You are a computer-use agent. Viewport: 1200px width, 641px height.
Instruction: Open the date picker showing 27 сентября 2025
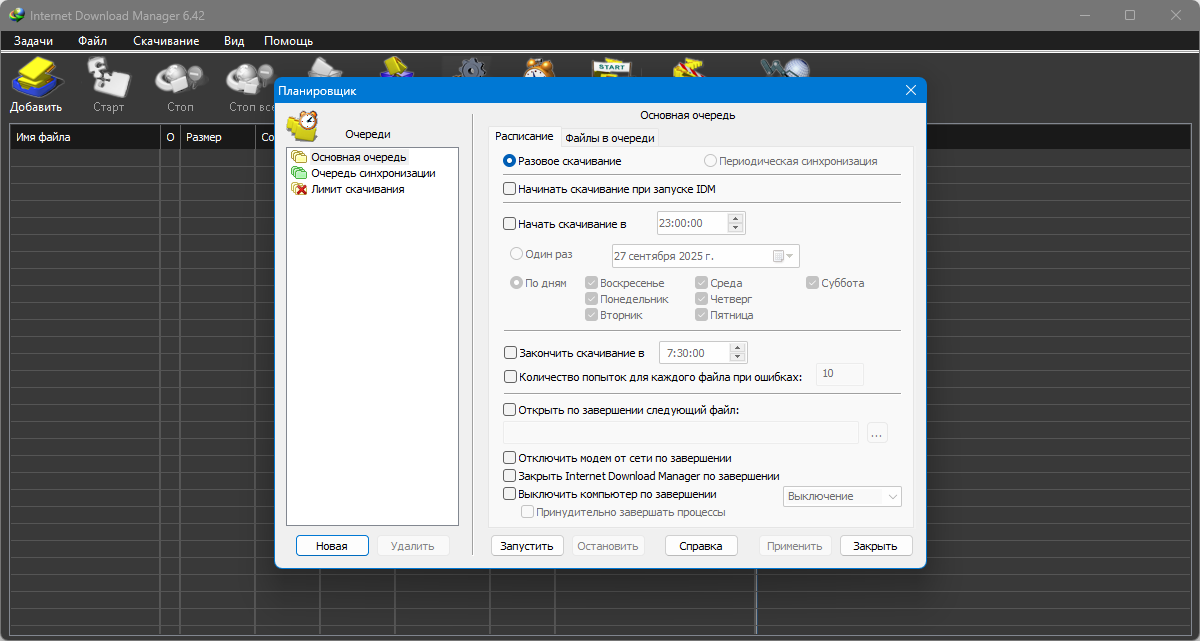point(784,256)
